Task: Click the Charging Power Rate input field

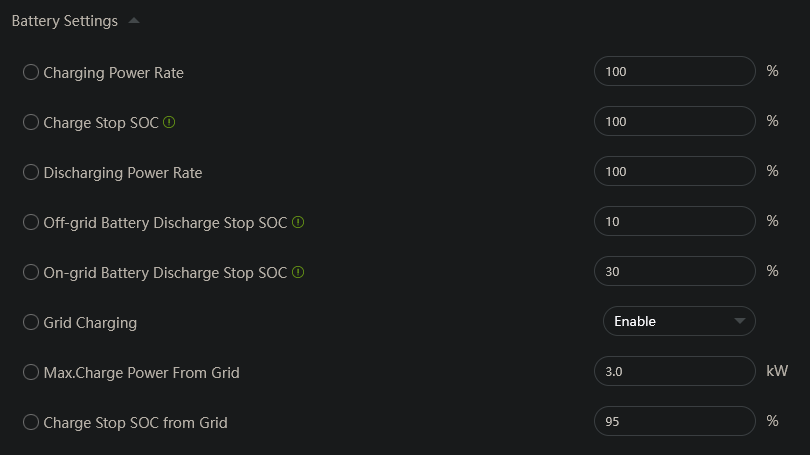Action: [674, 71]
